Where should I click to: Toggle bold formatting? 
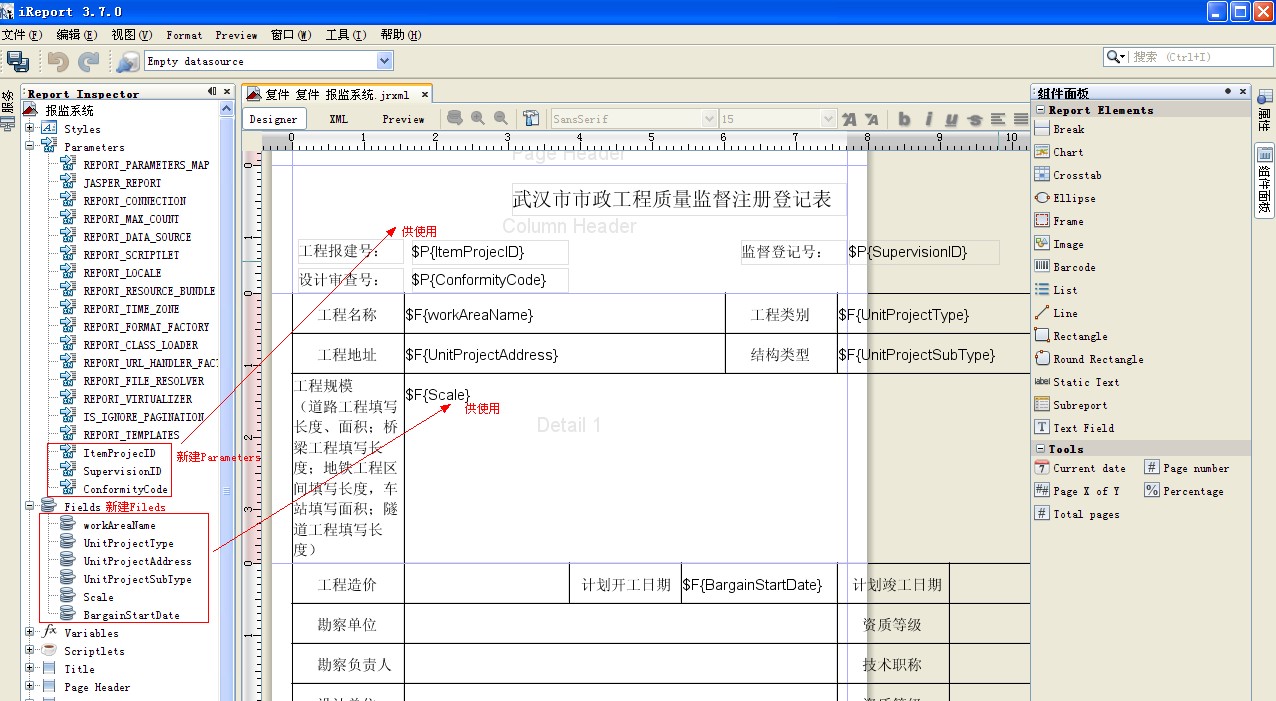(904, 119)
